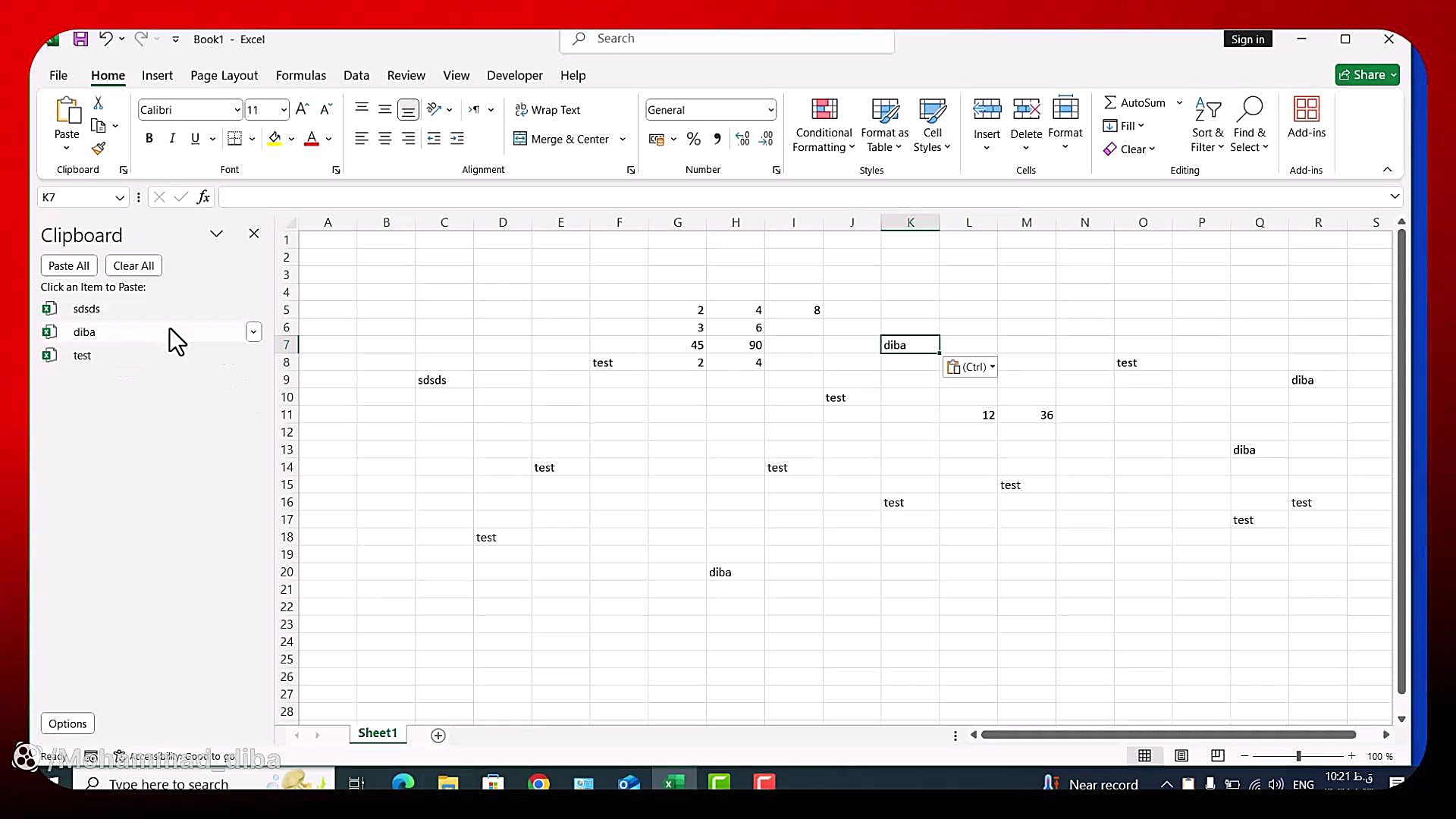
Task: Click the Increase Font Size icon
Action: point(302,110)
